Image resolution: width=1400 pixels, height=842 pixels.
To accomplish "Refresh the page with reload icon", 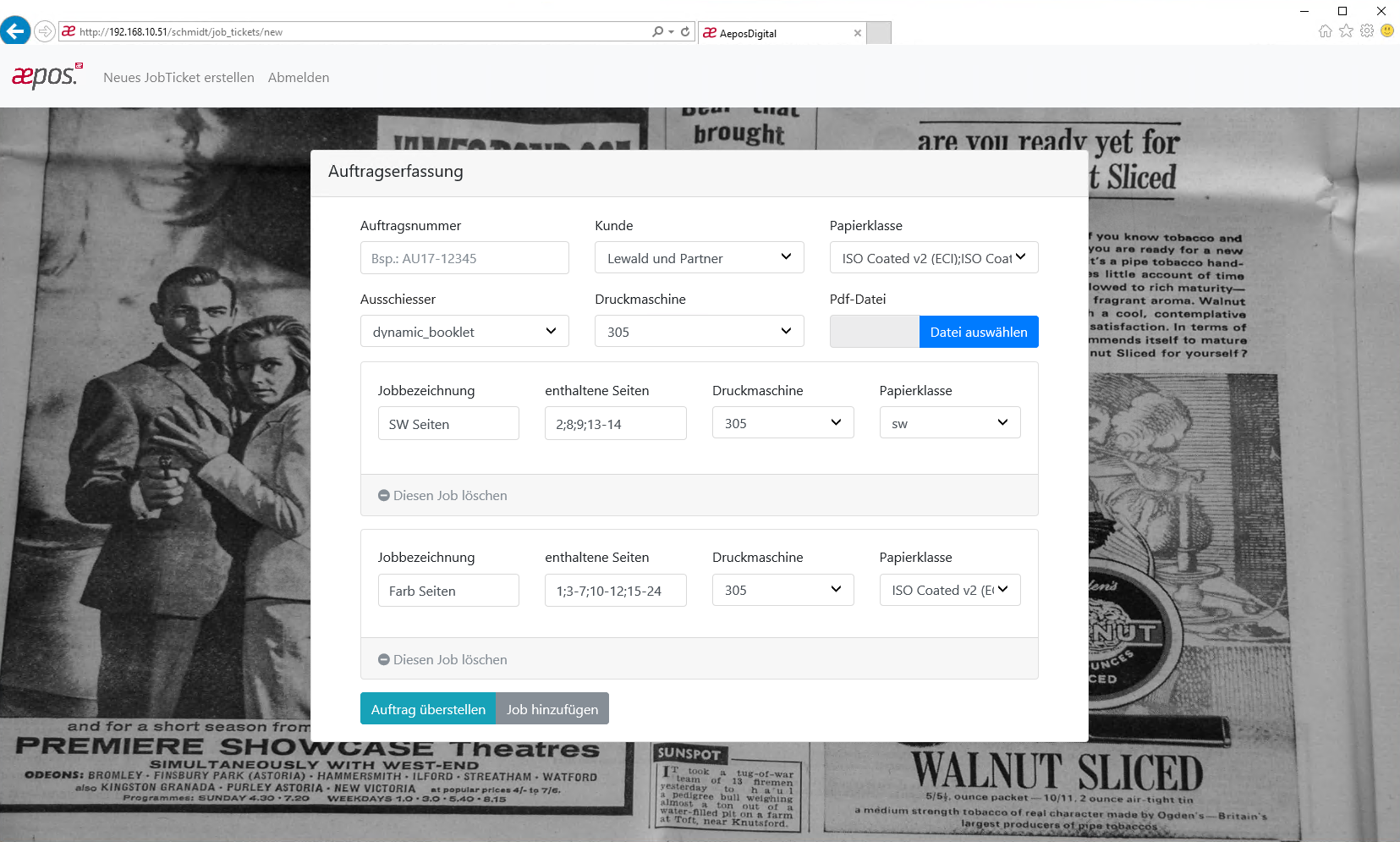I will coord(685,31).
